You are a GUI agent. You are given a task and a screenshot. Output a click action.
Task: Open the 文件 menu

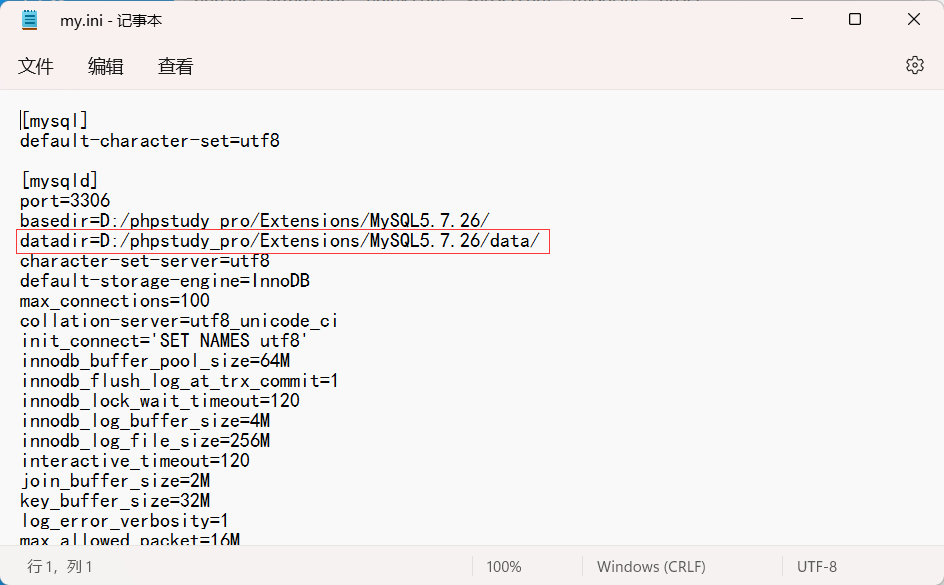coord(36,66)
